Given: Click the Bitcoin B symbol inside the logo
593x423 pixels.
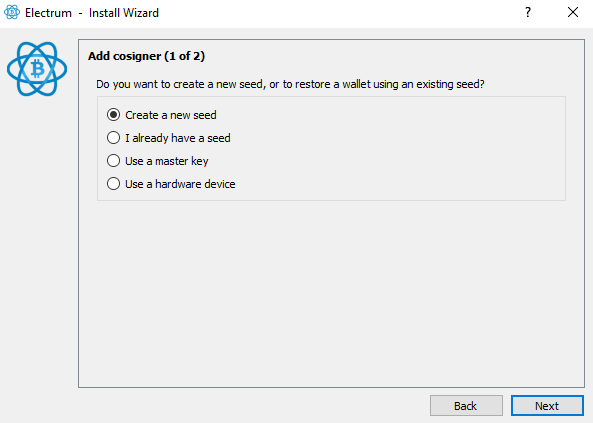Looking at the screenshot, I should pyautogui.click(x=37, y=69).
